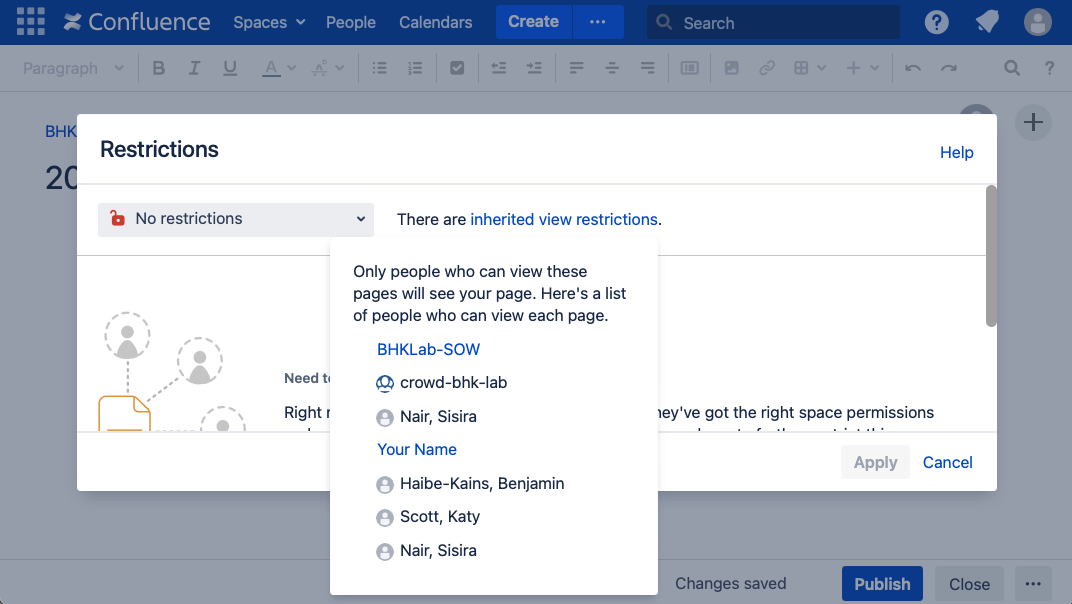Toggle bold formatting
The width and height of the screenshot is (1072, 604).
pyautogui.click(x=159, y=68)
